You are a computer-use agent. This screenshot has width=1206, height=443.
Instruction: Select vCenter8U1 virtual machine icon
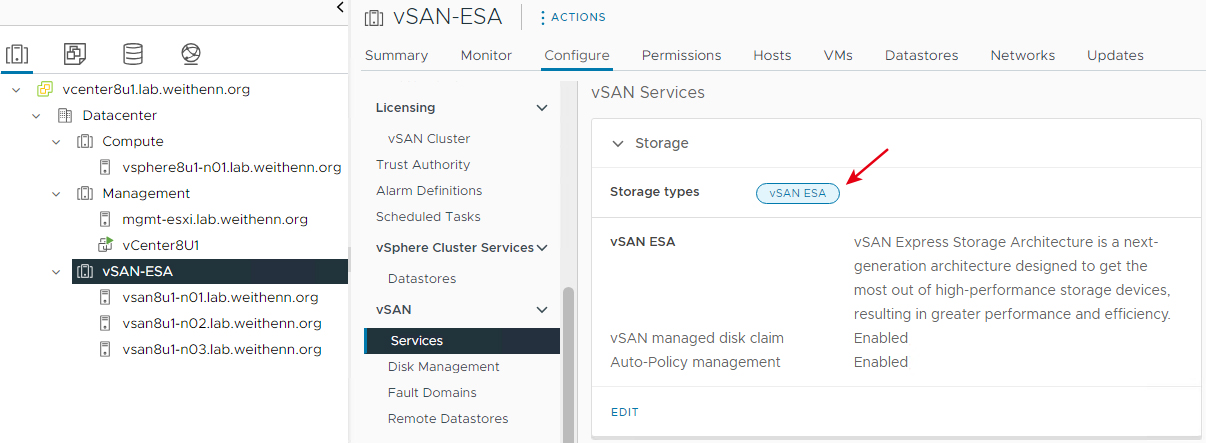click(105, 245)
